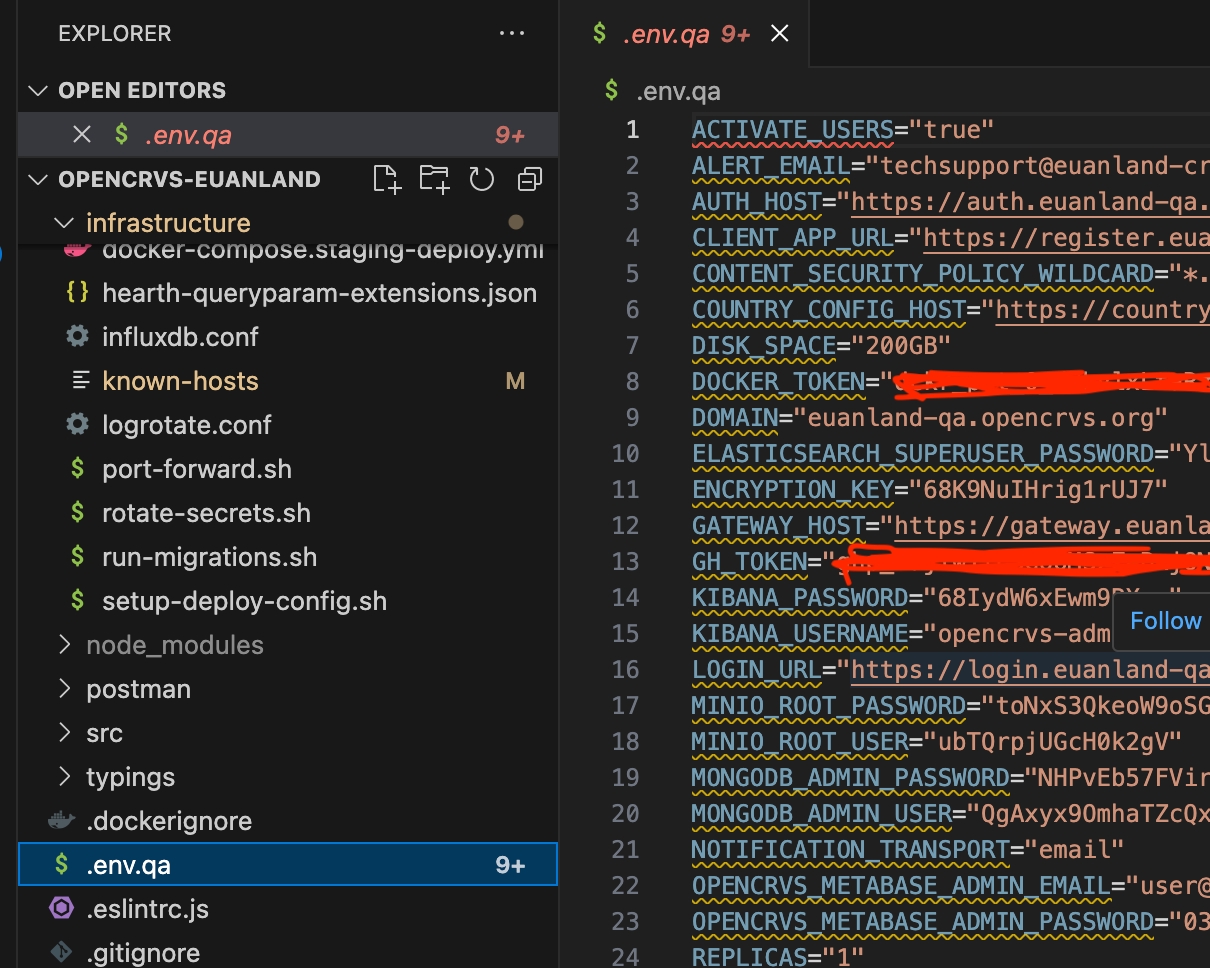Close .env.qa in Open Editors list
1210x968 pixels.
(x=82, y=135)
